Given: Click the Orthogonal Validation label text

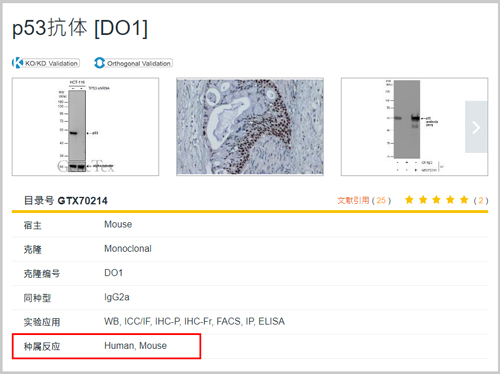Looking at the screenshot, I should click(139, 63).
